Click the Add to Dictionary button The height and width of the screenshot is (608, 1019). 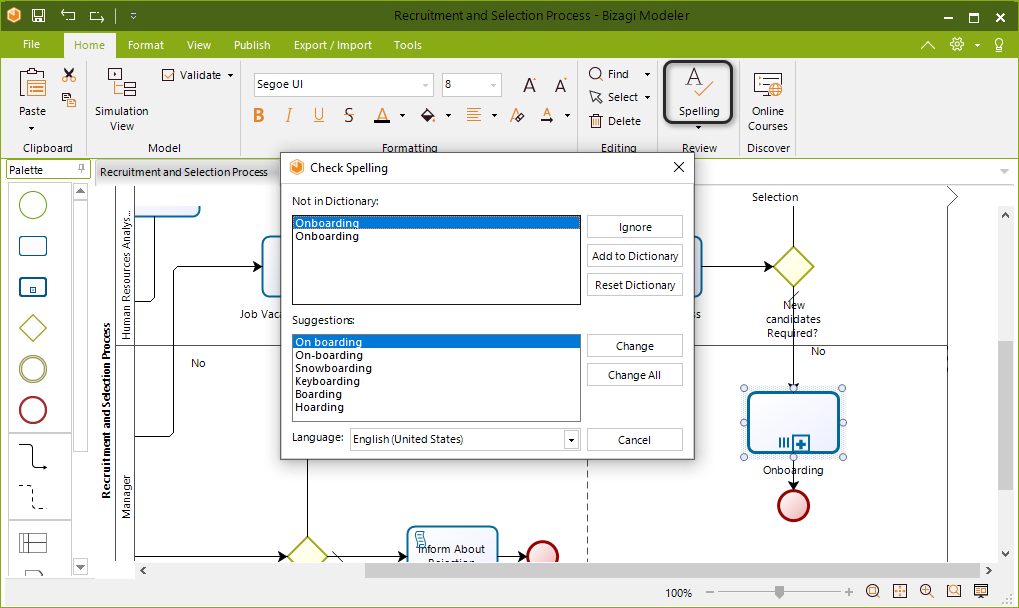tap(635, 256)
